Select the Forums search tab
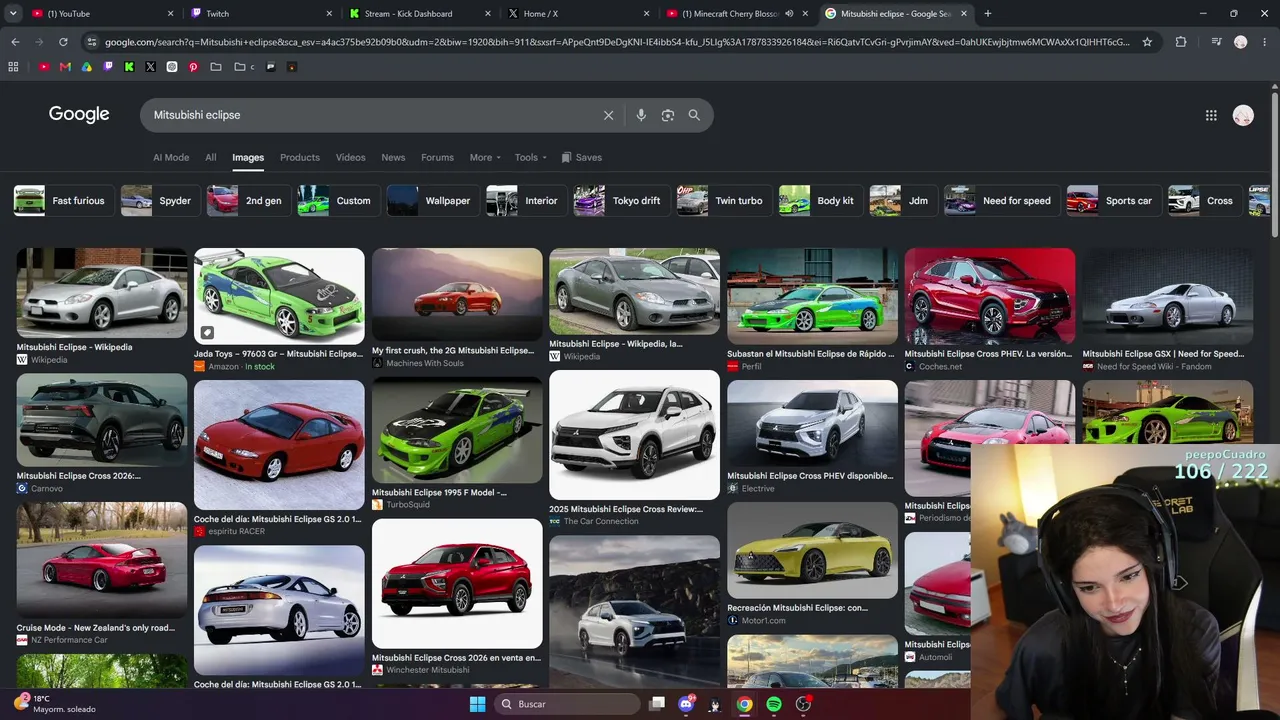The width and height of the screenshot is (1280, 720). pyautogui.click(x=437, y=157)
